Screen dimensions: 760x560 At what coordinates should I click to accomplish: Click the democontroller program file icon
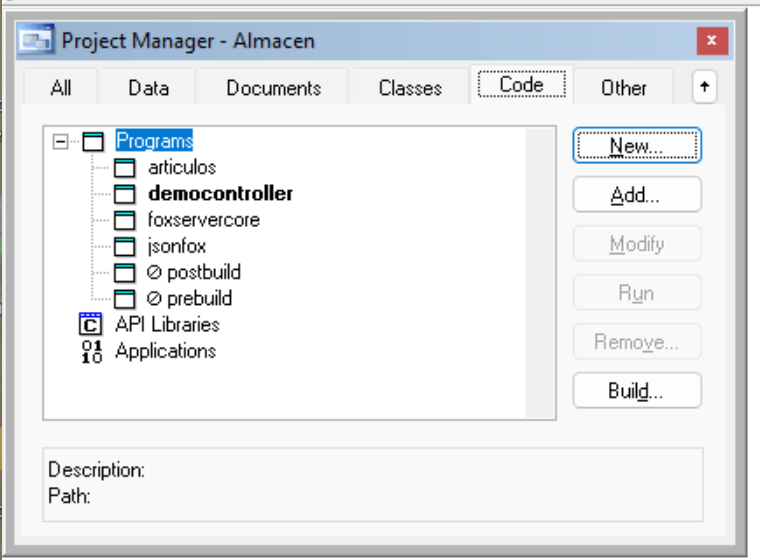tap(125, 194)
